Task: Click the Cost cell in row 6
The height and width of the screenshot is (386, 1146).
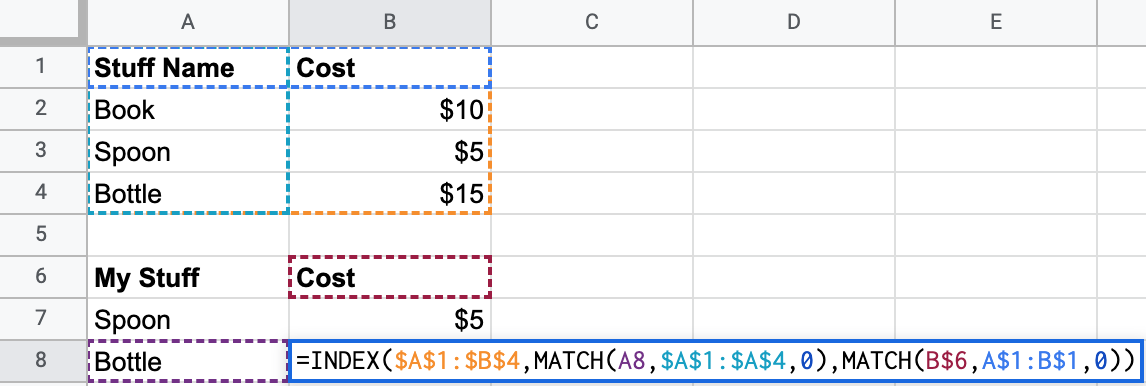Action: point(390,277)
